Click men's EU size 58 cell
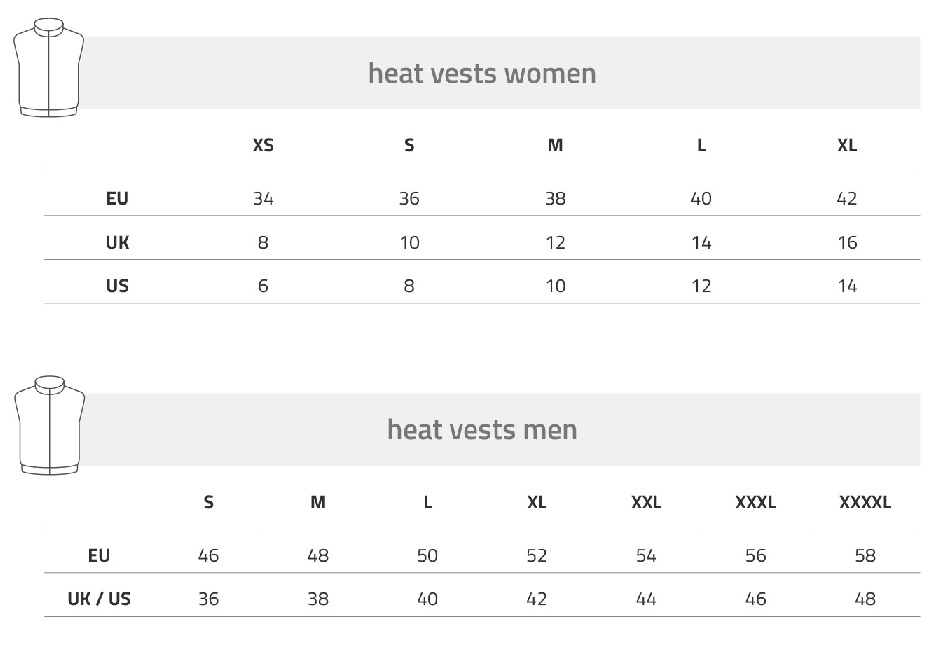The image size is (942, 645). coord(865,556)
